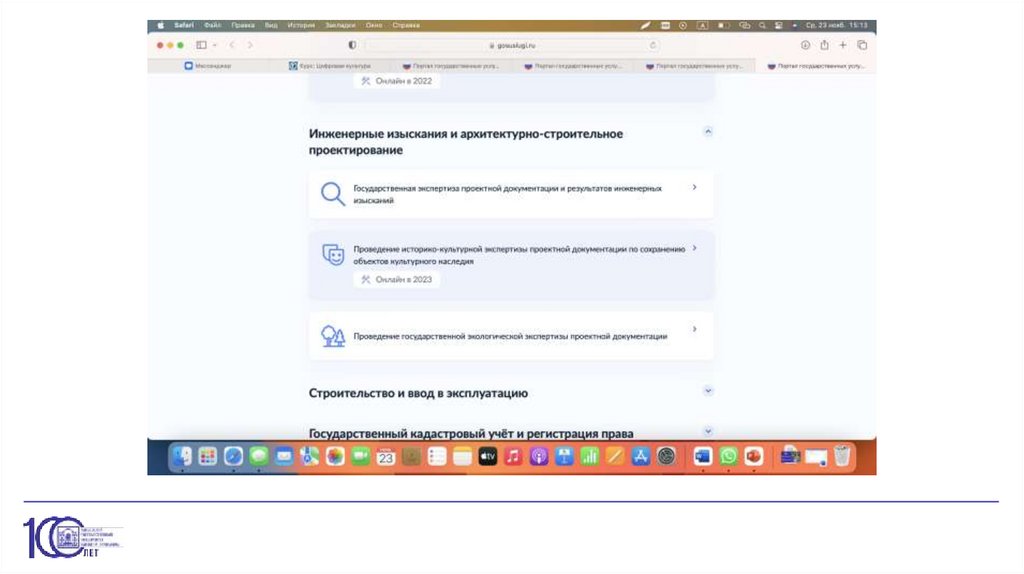Toggle Safari sidebar button
1024x574 pixels.
point(201,45)
